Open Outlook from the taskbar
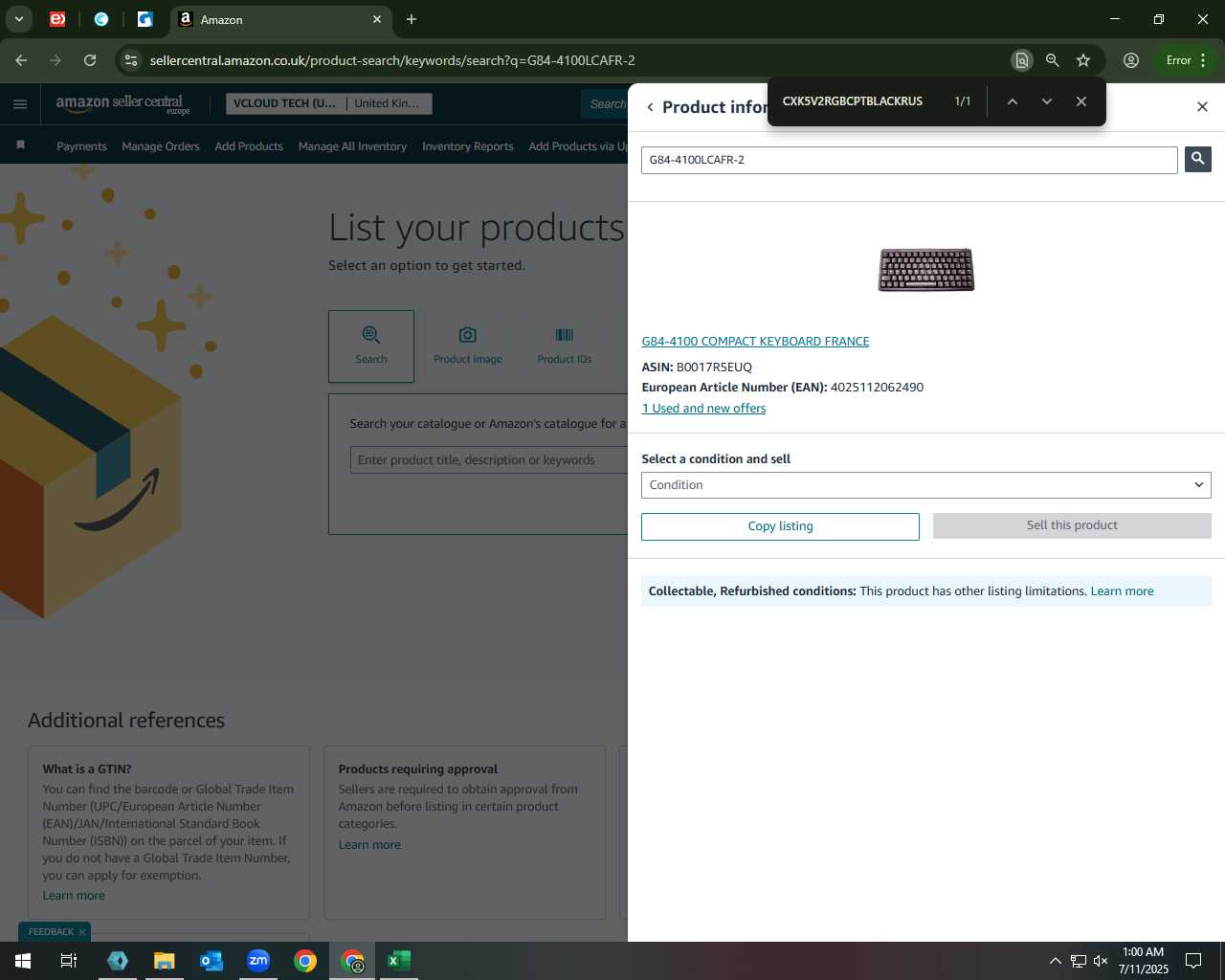This screenshot has width=1225, height=980. 212,961
